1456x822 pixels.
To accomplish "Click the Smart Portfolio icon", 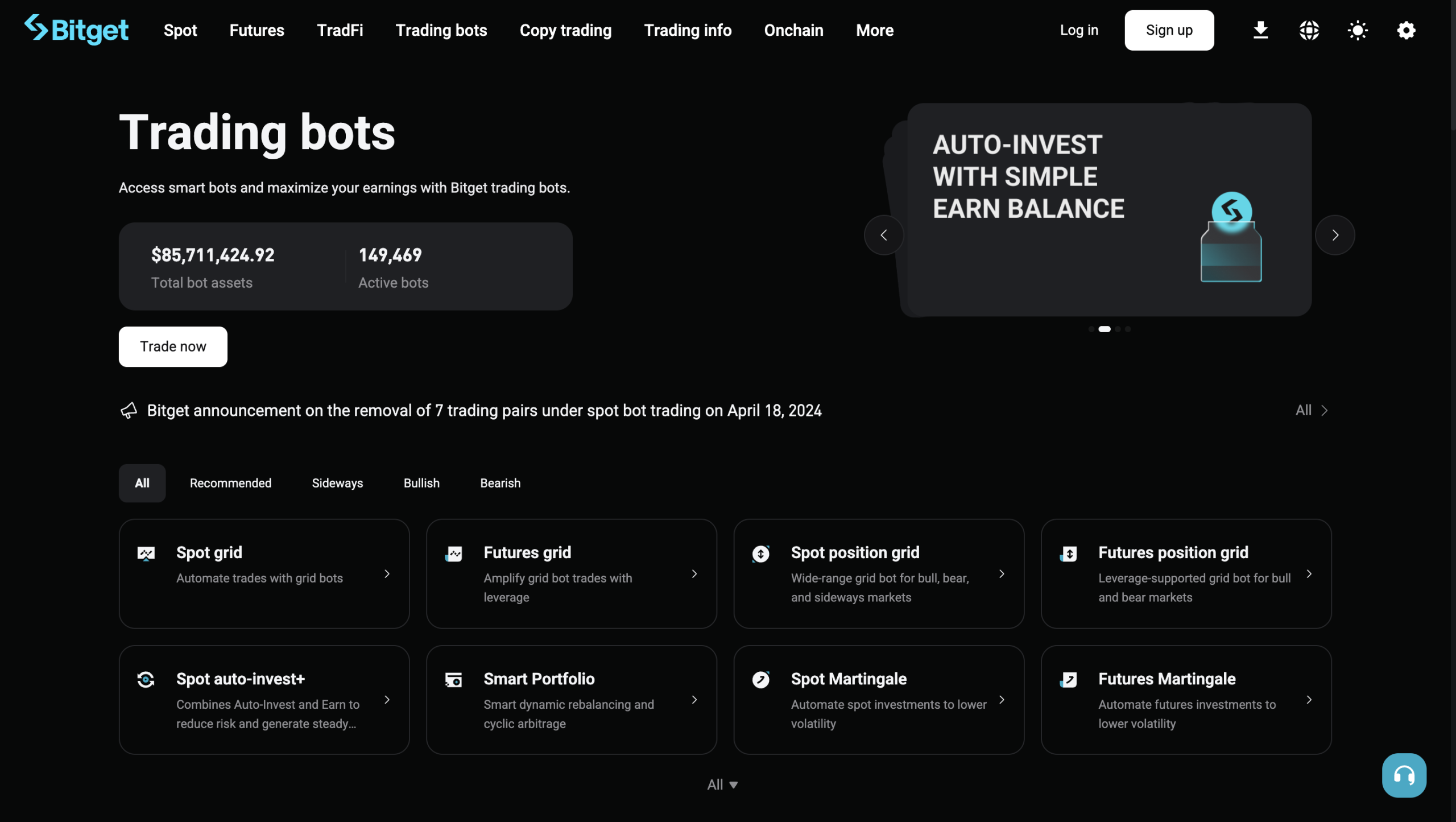I will click(453, 679).
